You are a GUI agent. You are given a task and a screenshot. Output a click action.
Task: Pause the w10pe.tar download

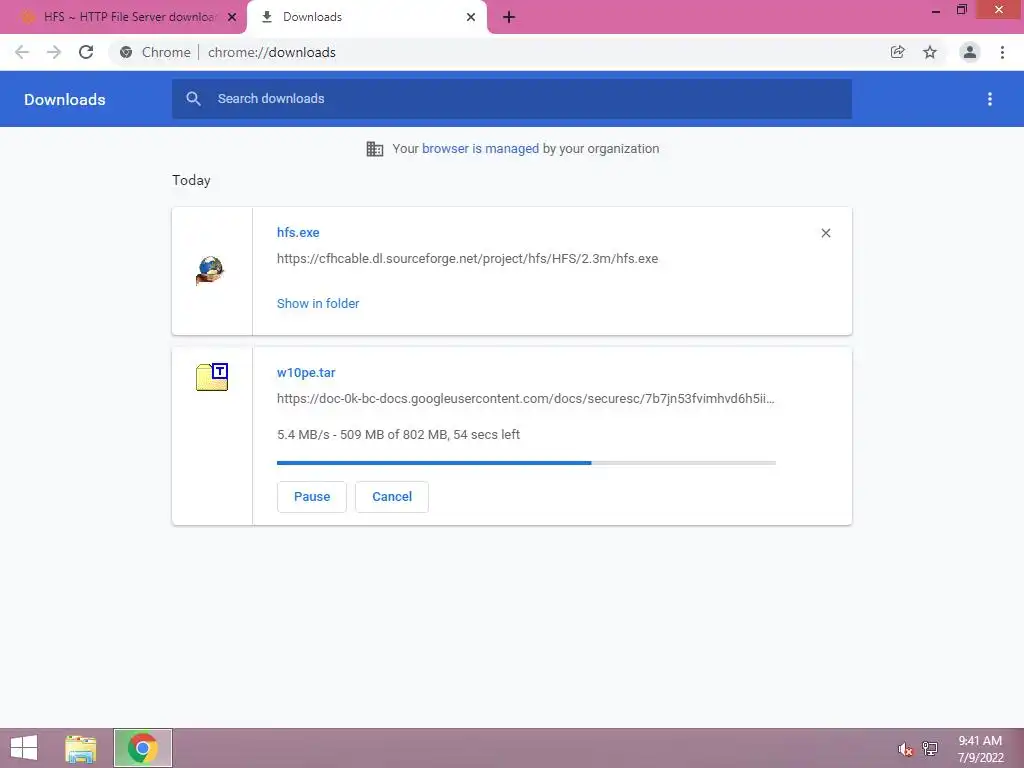click(312, 497)
